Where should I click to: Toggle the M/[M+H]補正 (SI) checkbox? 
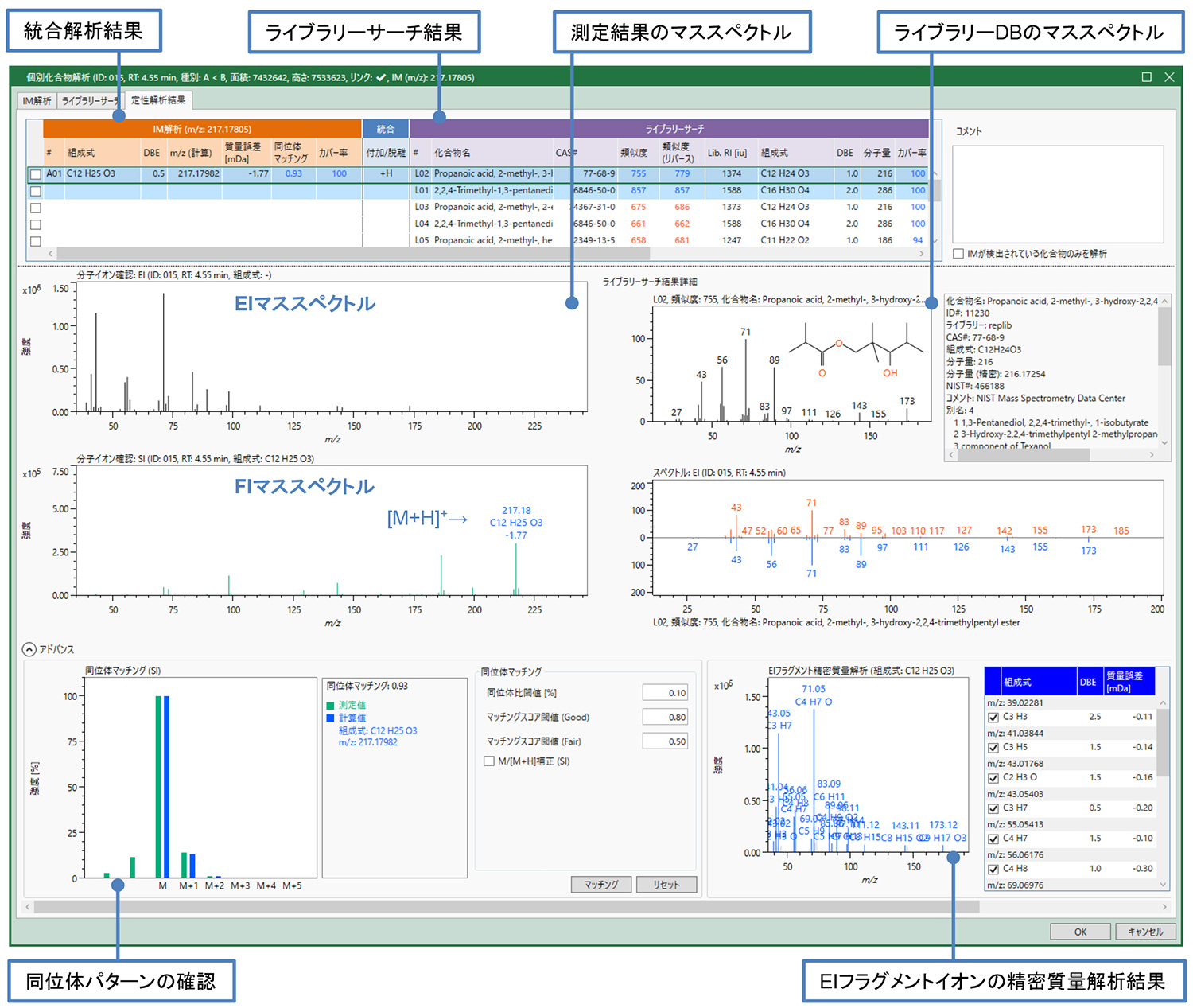(x=489, y=761)
